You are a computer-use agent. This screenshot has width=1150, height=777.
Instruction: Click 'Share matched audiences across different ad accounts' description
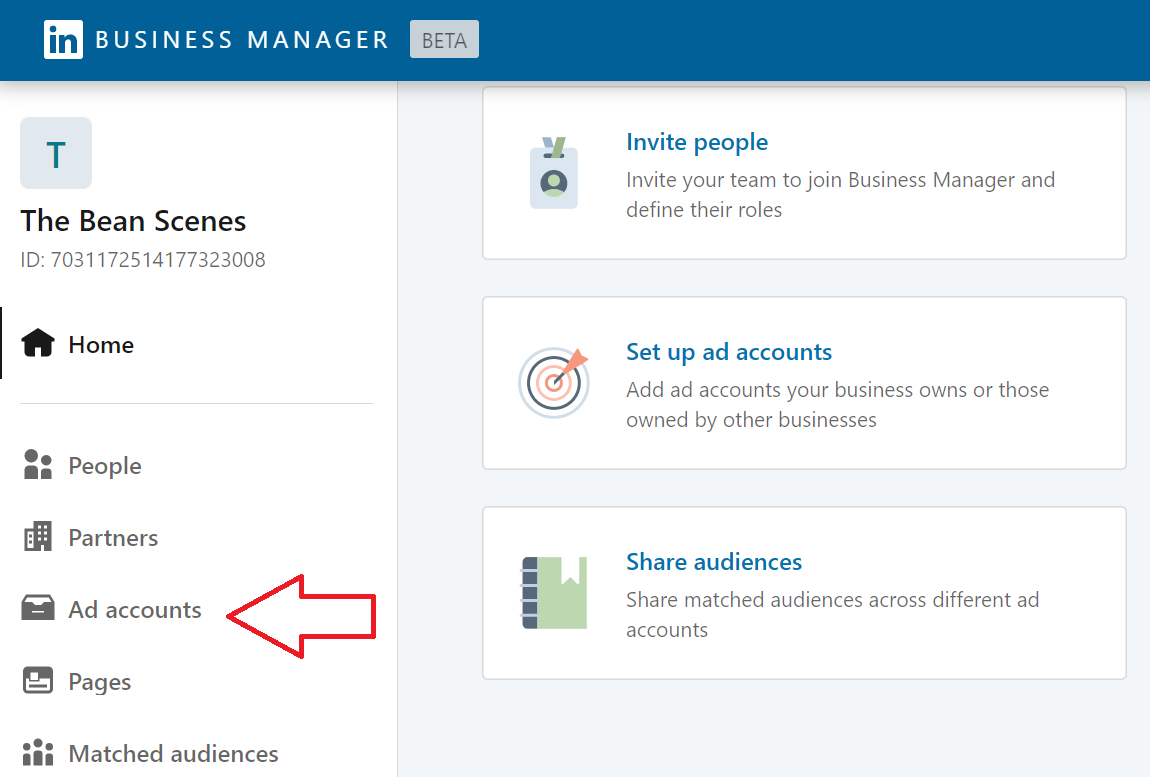[x=832, y=614]
